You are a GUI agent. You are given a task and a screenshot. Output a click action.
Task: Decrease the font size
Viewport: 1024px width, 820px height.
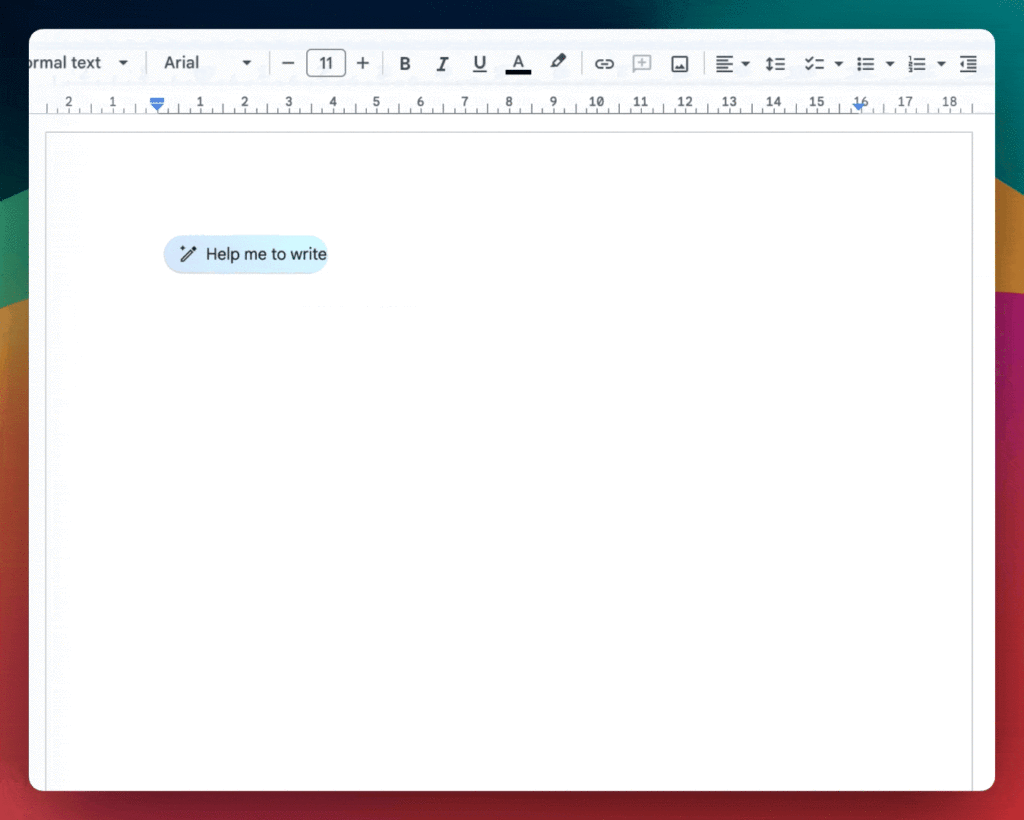288,63
